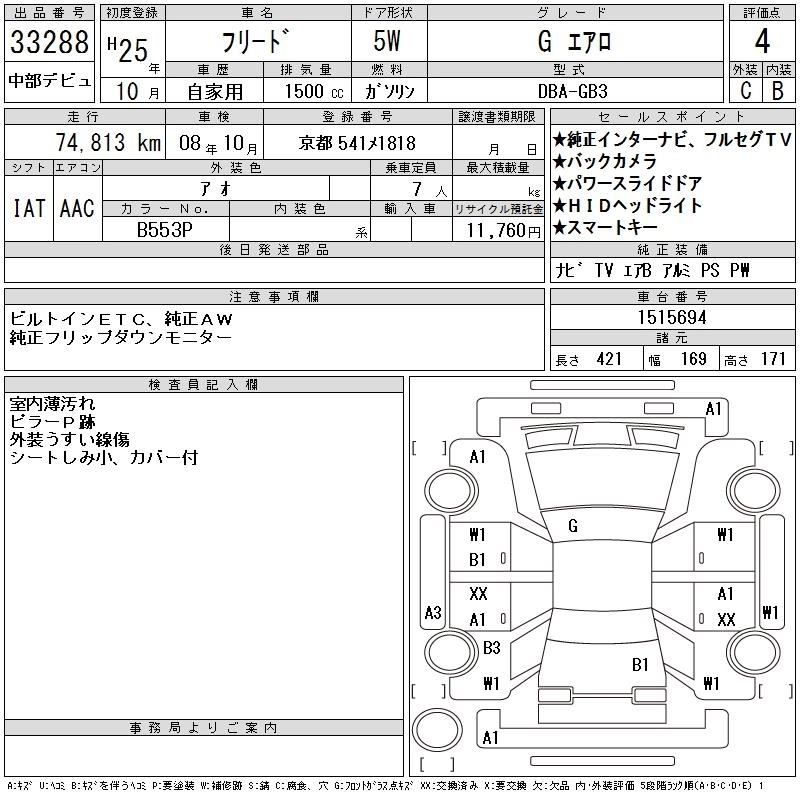The image size is (800, 800).
Task: Click the note ビルトインETC、純正AW
Action: [121, 319]
